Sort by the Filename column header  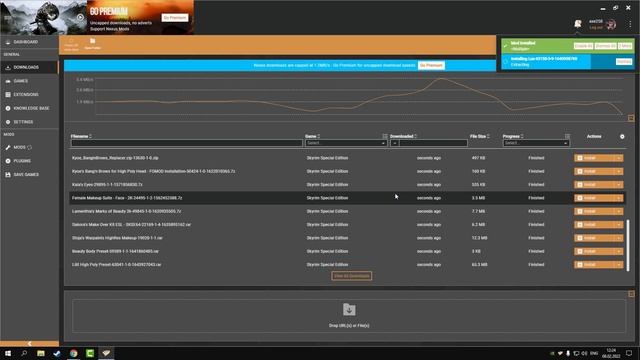click(x=80, y=136)
